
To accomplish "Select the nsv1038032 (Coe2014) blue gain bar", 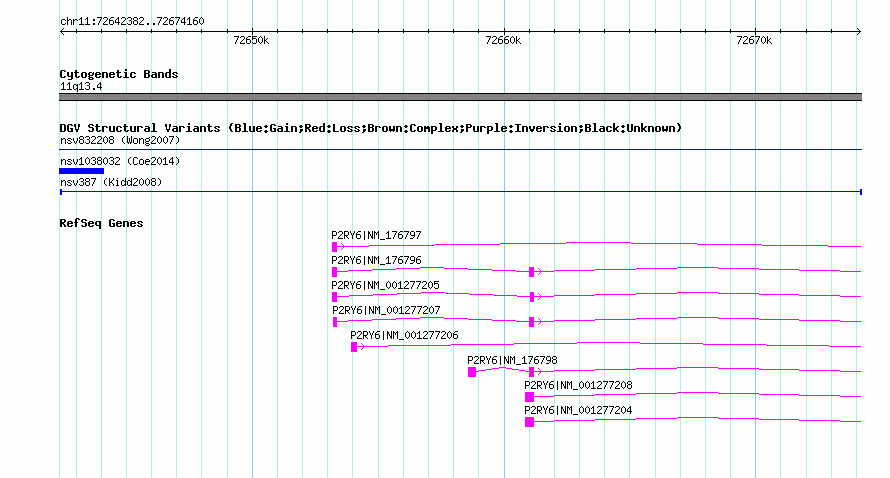I will point(82,171).
